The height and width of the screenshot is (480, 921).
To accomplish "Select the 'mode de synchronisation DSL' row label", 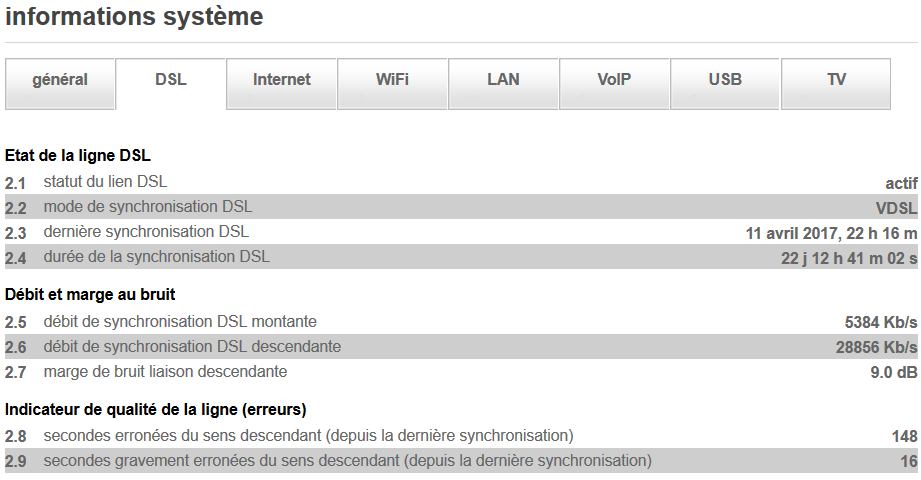I will 147,207.
